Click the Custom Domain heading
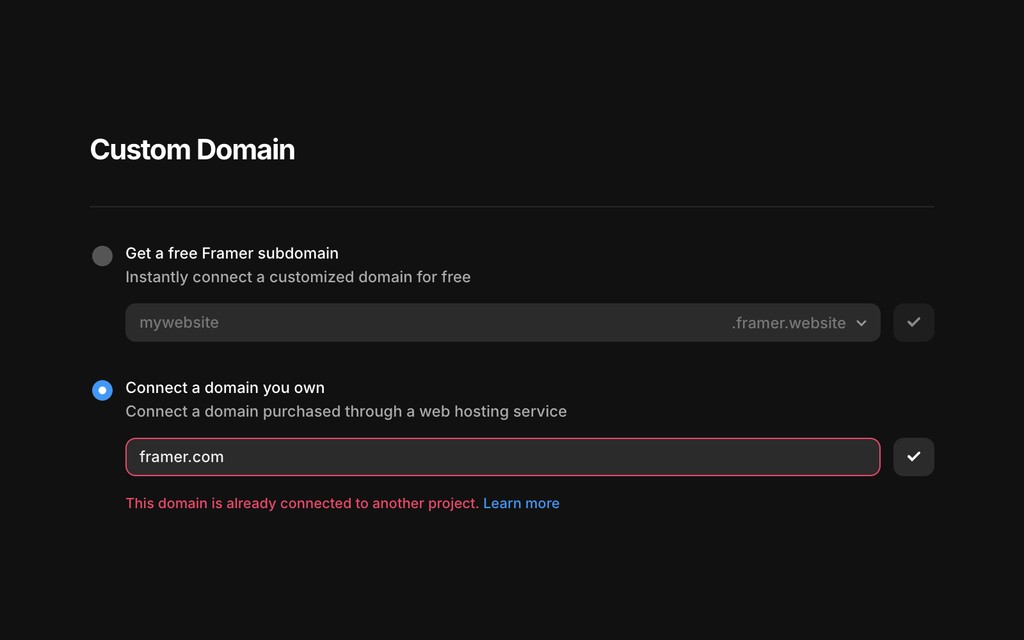 click(192, 149)
